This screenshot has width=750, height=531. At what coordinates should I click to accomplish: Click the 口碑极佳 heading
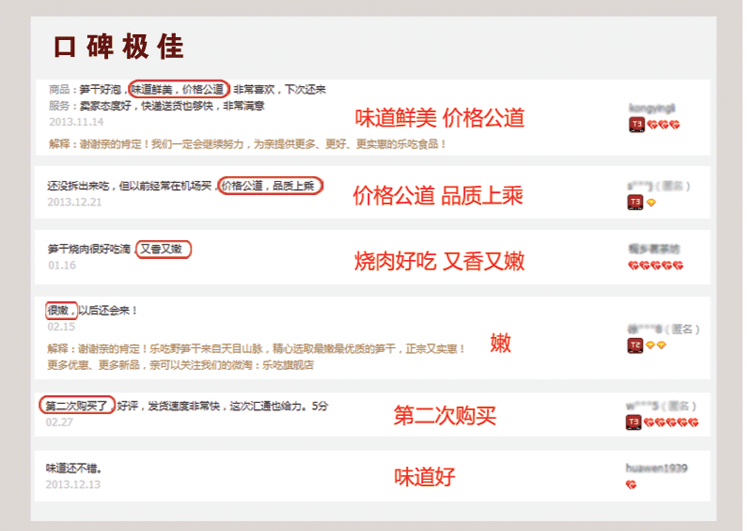pos(119,46)
